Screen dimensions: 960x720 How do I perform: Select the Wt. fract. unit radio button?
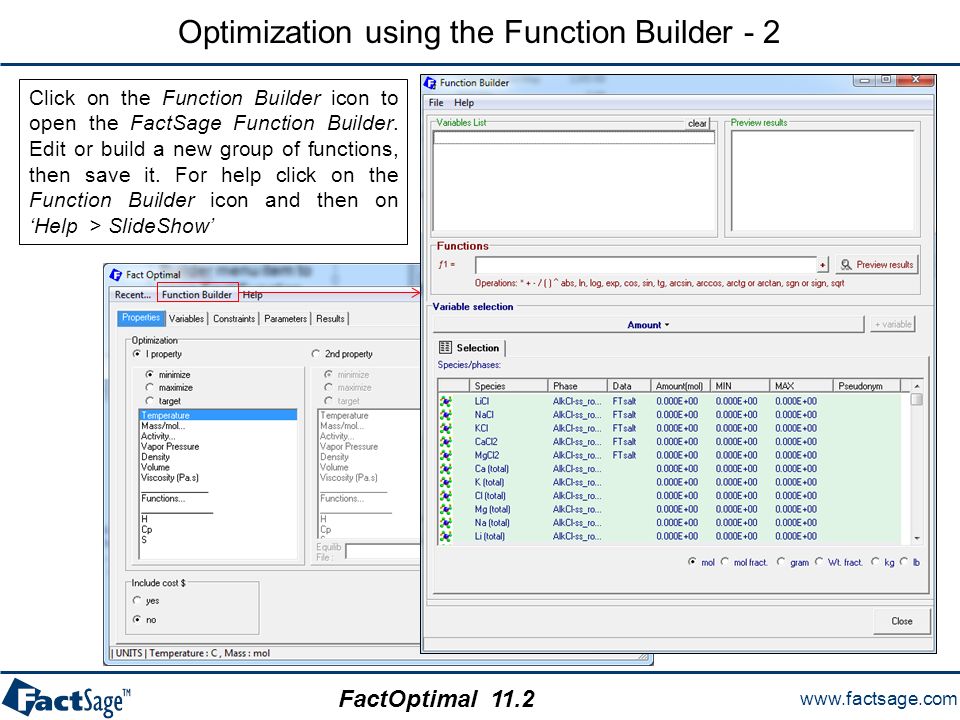(x=819, y=562)
